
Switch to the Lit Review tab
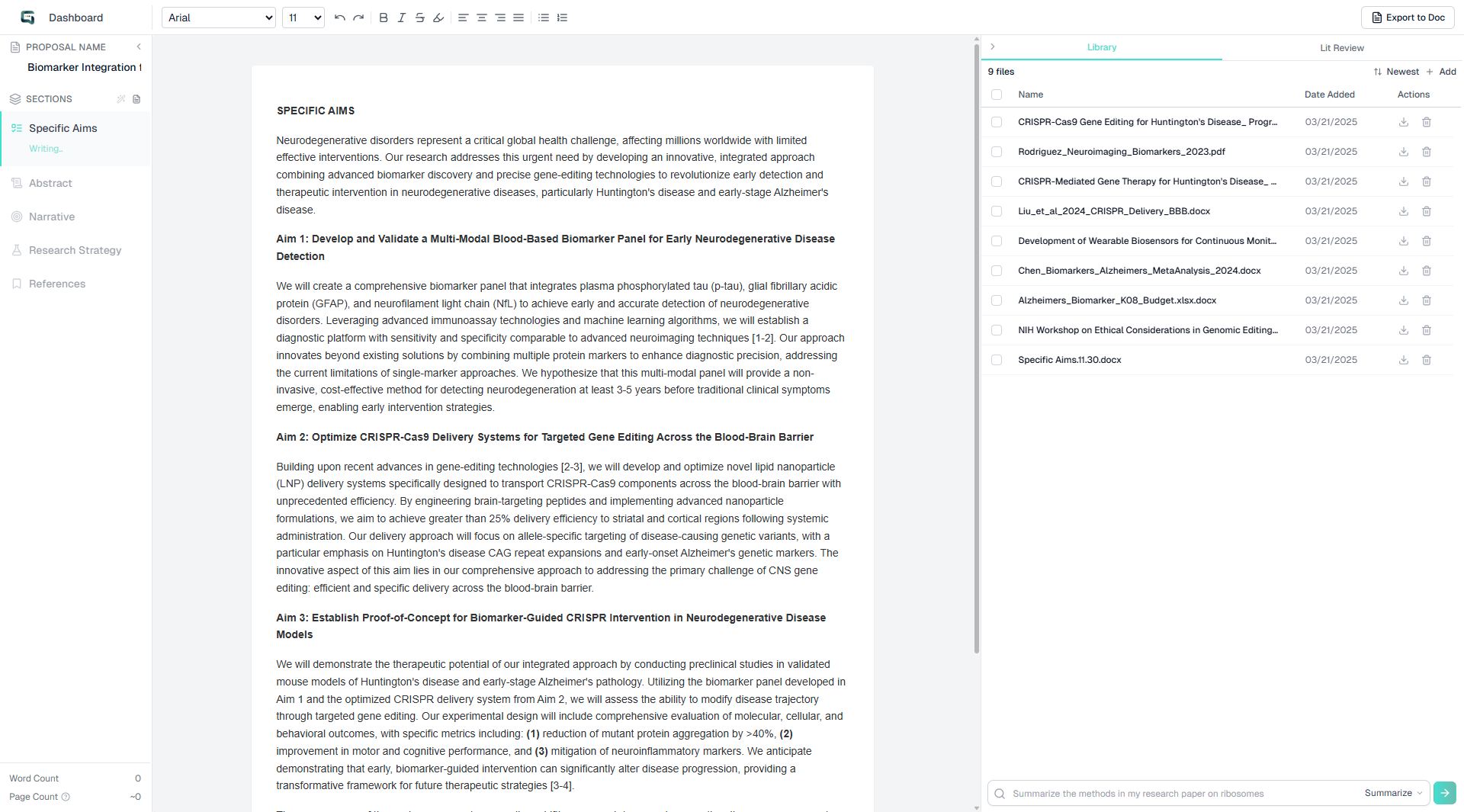click(x=1342, y=47)
